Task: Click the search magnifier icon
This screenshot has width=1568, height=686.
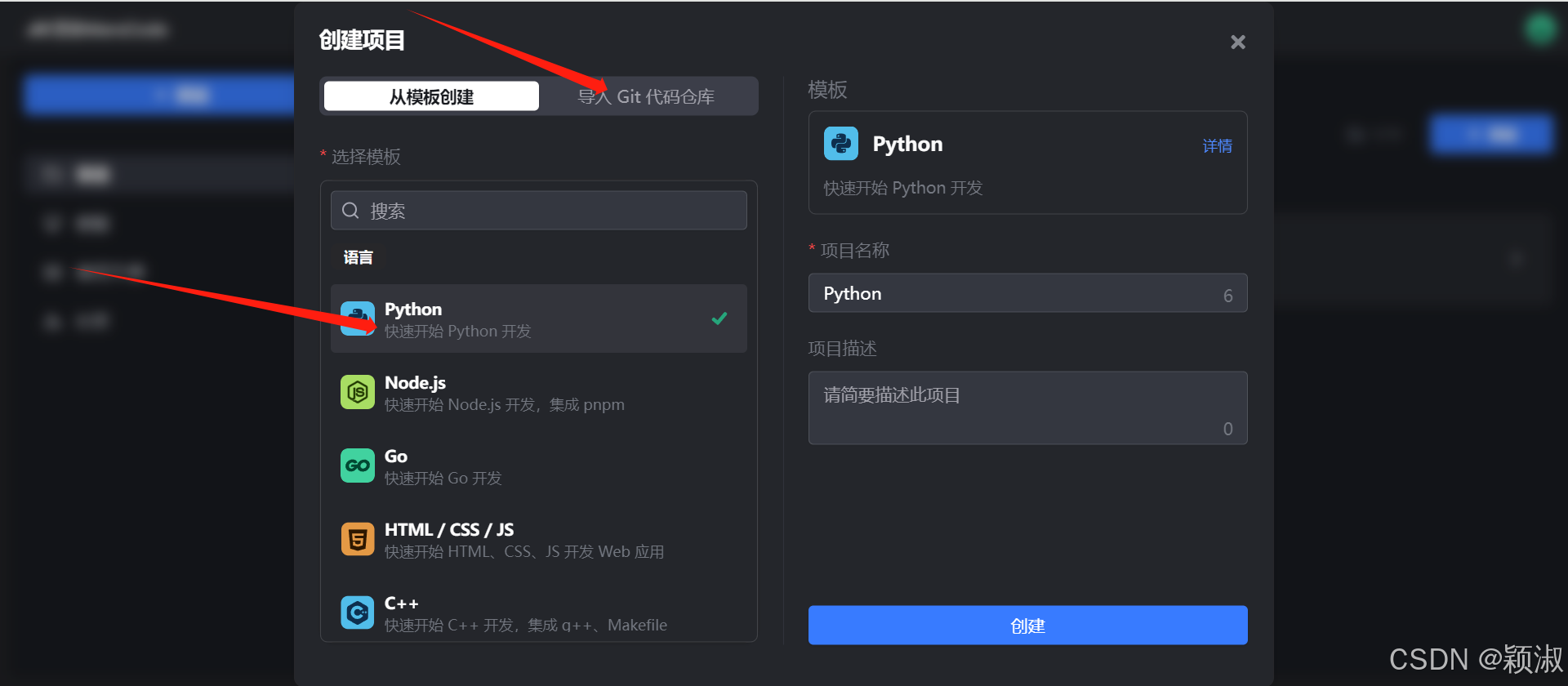Action: click(350, 211)
